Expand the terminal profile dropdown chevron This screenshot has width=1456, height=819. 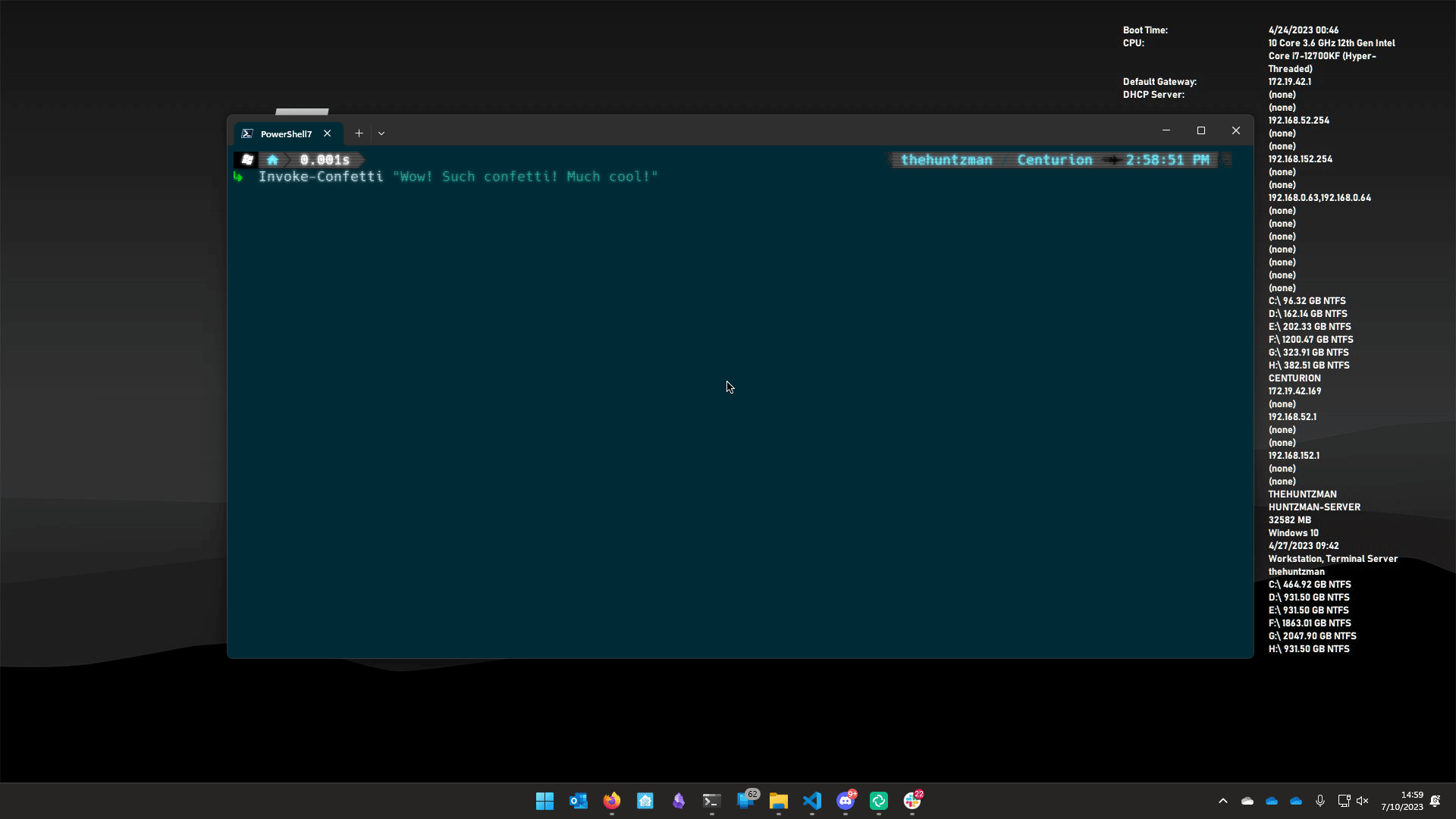coord(381,133)
